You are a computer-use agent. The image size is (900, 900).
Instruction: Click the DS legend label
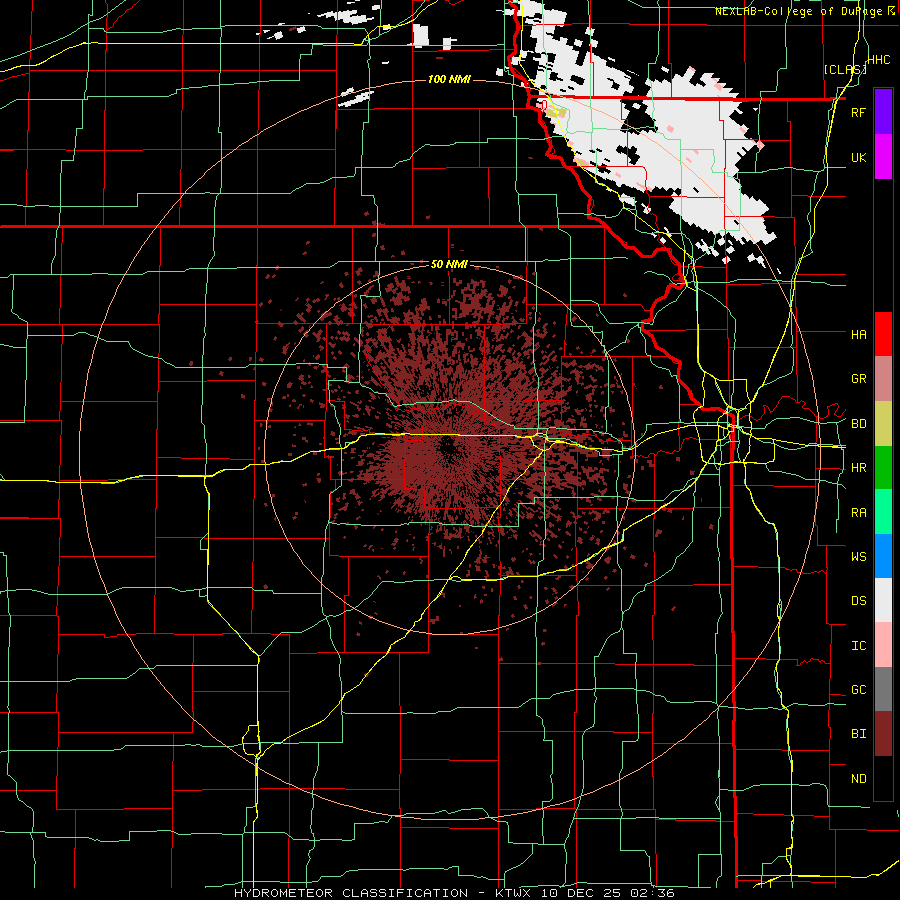tap(858, 601)
